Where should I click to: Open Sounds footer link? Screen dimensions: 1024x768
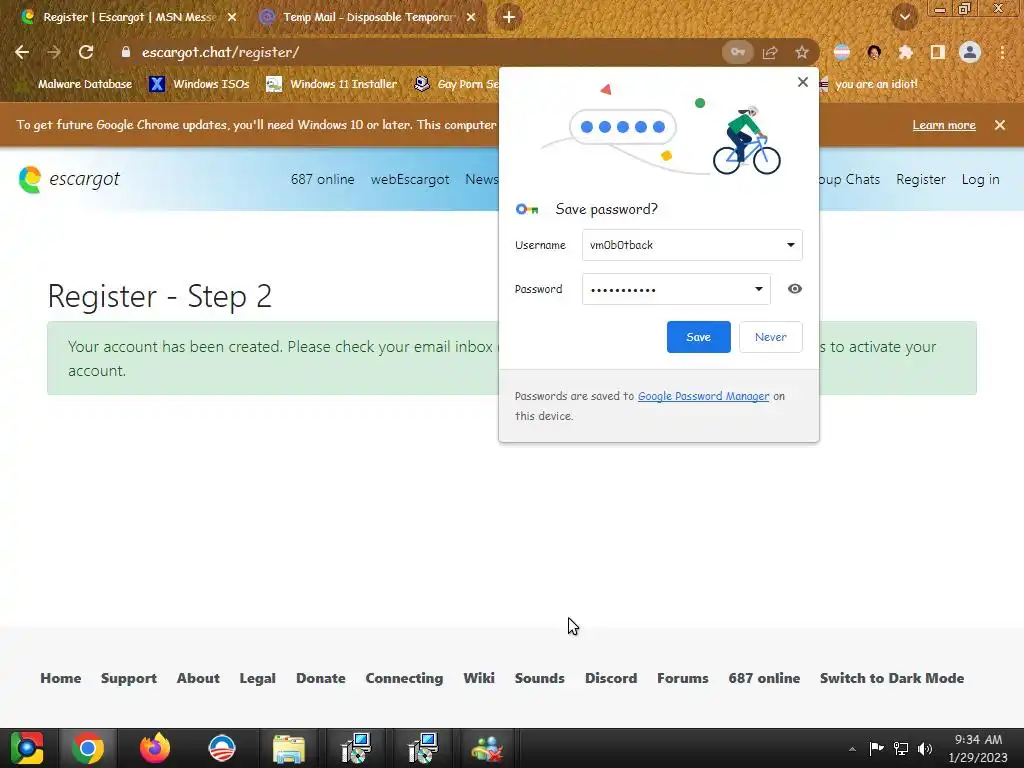tap(539, 678)
